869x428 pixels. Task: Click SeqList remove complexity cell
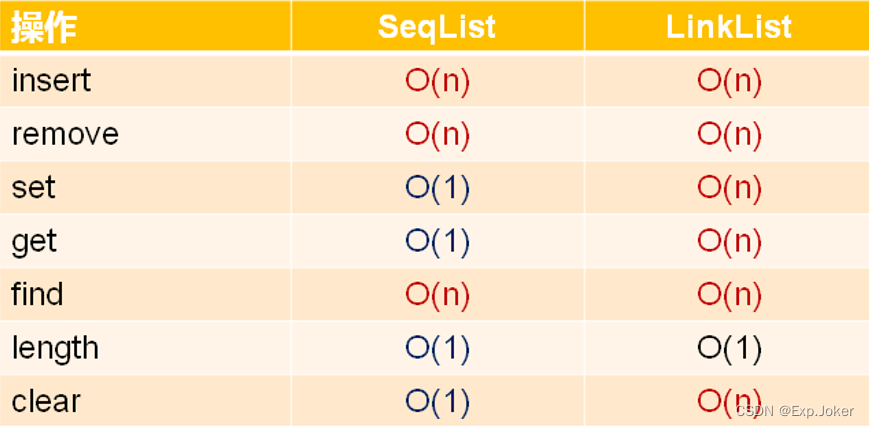[x=437, y=134]
